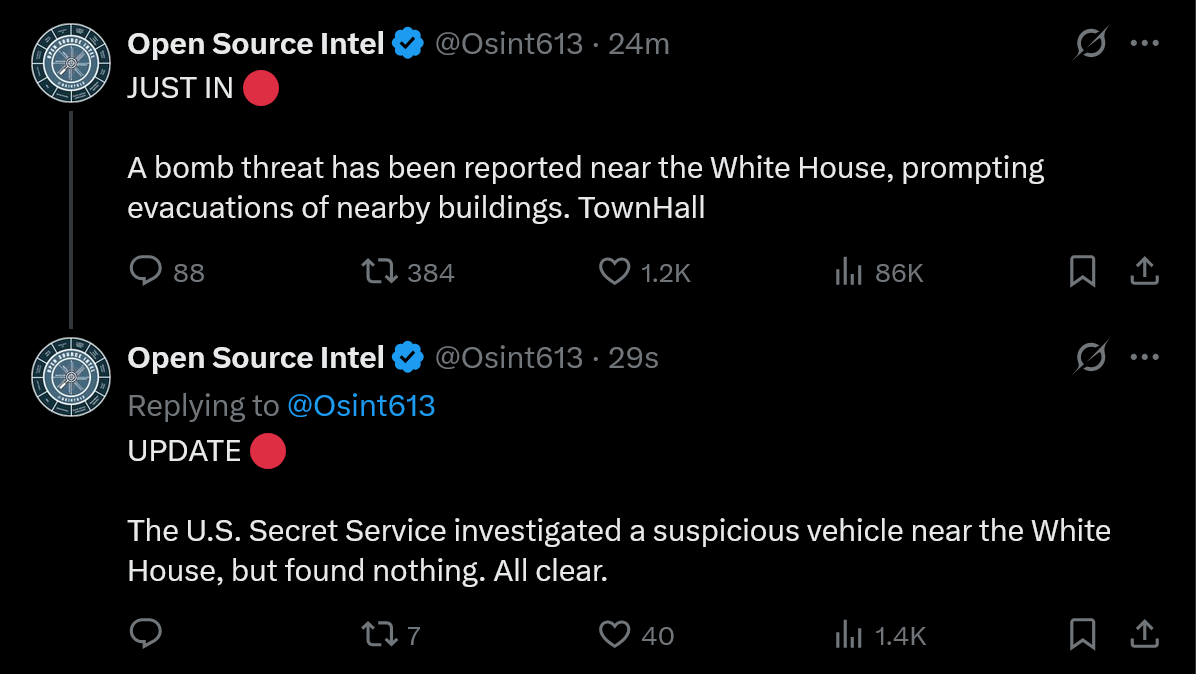Open Open Source Intel profile from first tweet
This screenshot has width=1196, height=674.
click(x=256, y=43)
